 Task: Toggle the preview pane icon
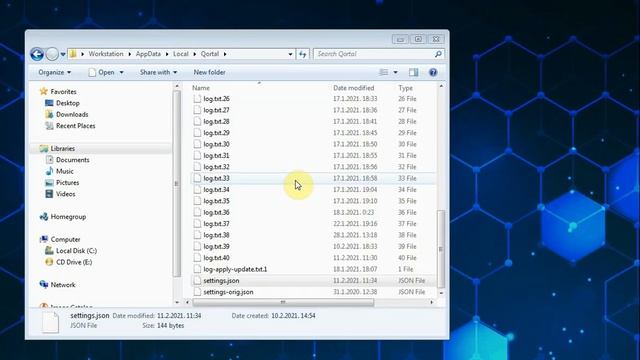click(413, 72)
